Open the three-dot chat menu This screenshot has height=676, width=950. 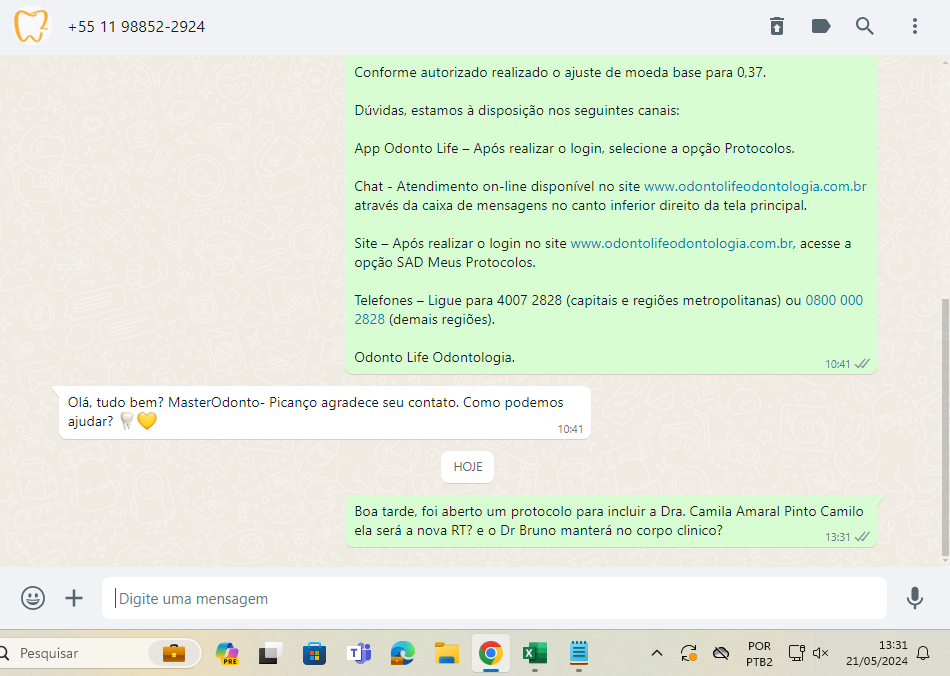[915, 26]
